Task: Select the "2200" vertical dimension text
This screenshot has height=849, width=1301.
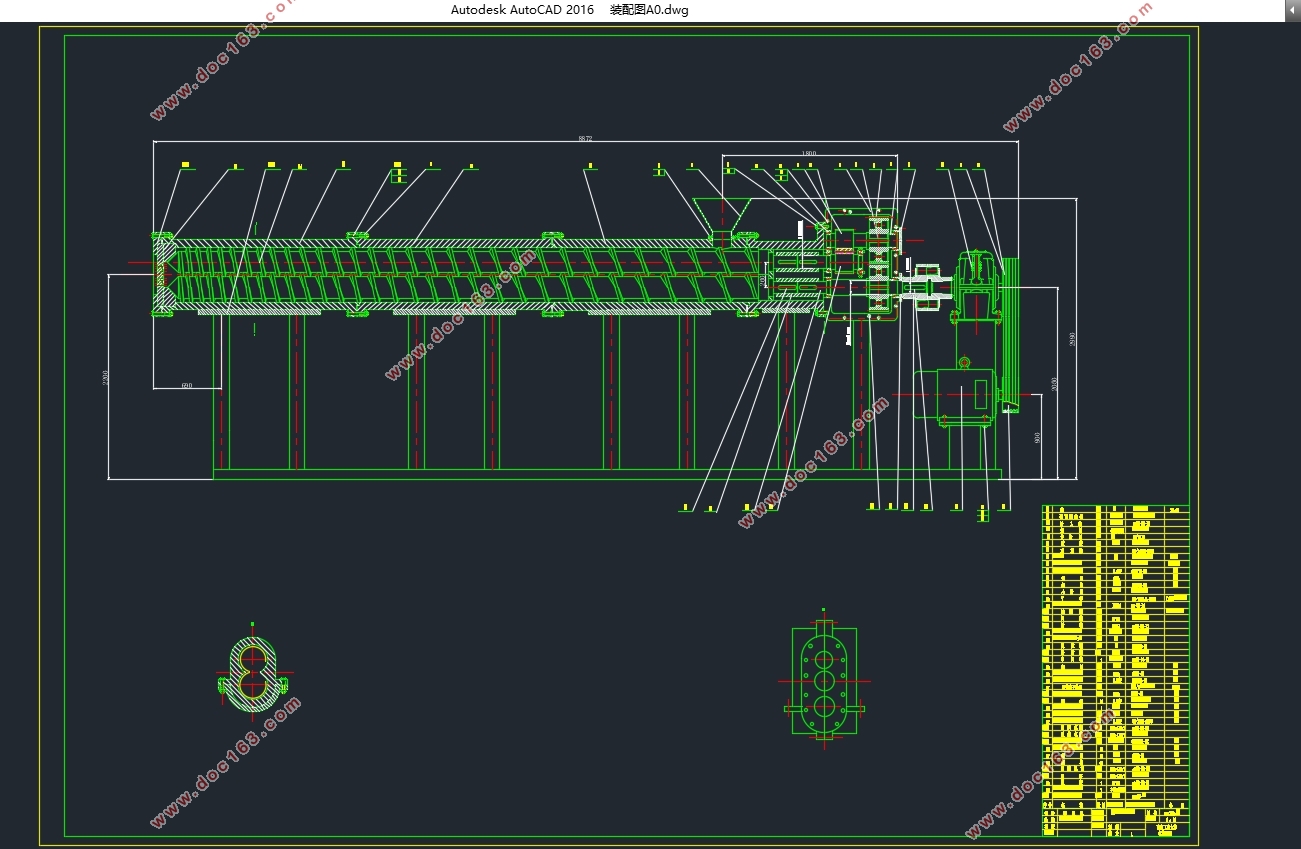Action: pos(106,378)
